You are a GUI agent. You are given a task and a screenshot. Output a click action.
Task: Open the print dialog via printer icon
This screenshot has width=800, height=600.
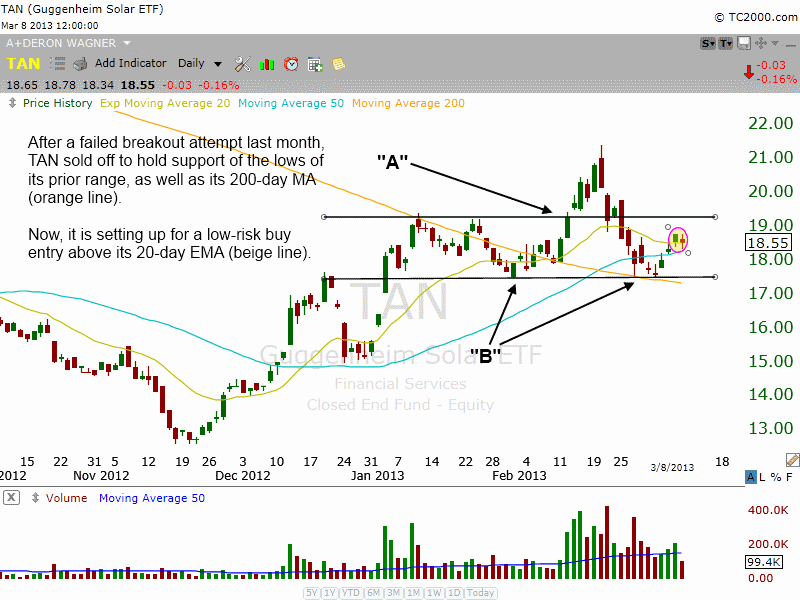pyautogui.click(x=80, y=64)
